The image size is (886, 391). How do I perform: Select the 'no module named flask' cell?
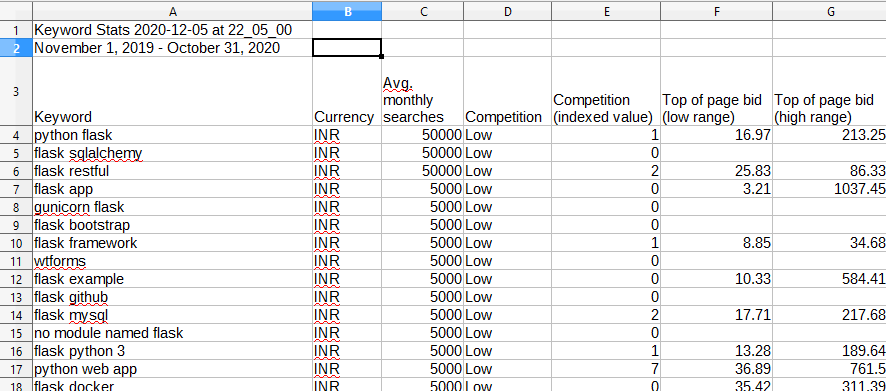click(x=172, y=333)
